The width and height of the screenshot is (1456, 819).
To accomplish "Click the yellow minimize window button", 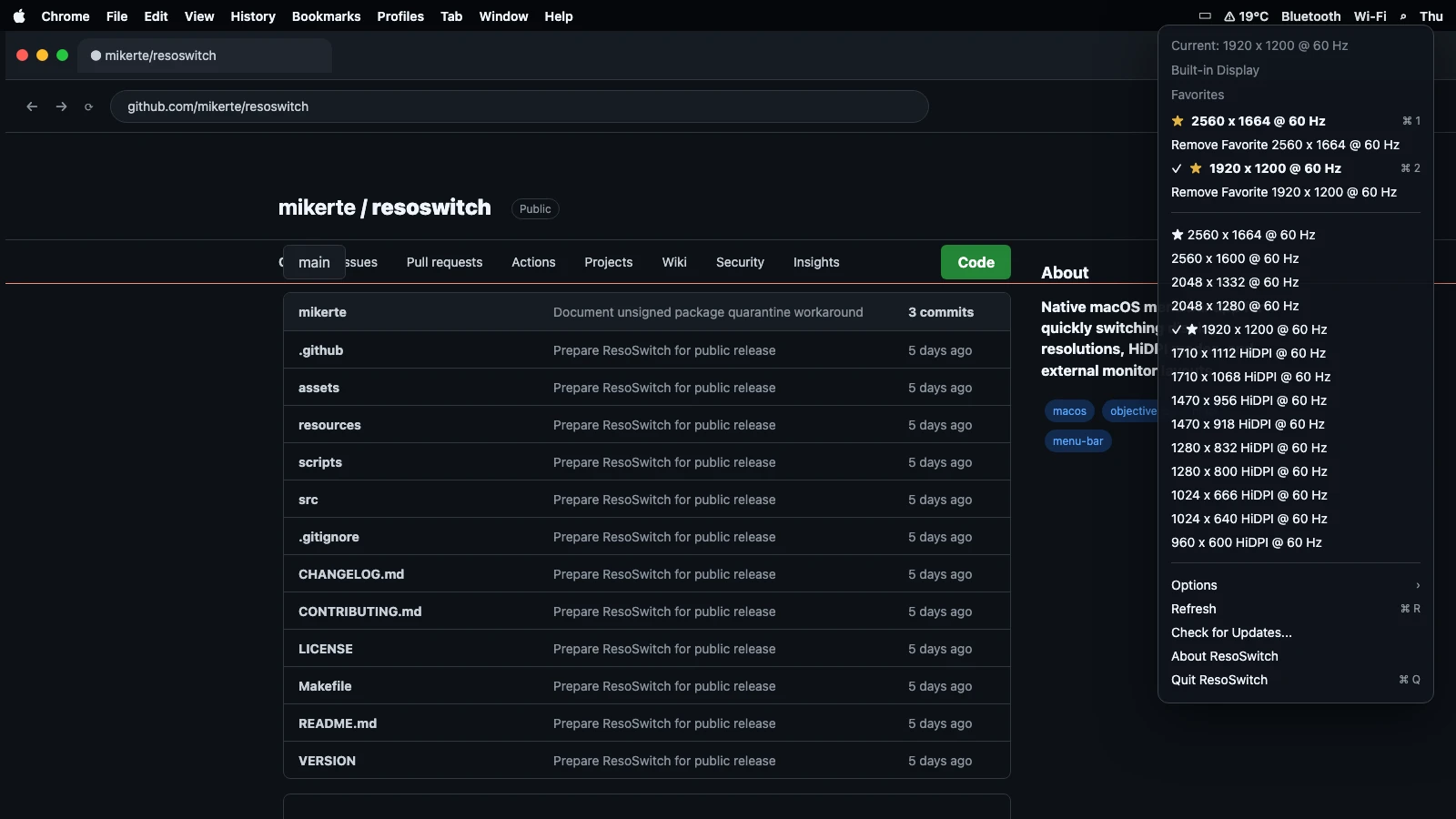I will (42, 56).
